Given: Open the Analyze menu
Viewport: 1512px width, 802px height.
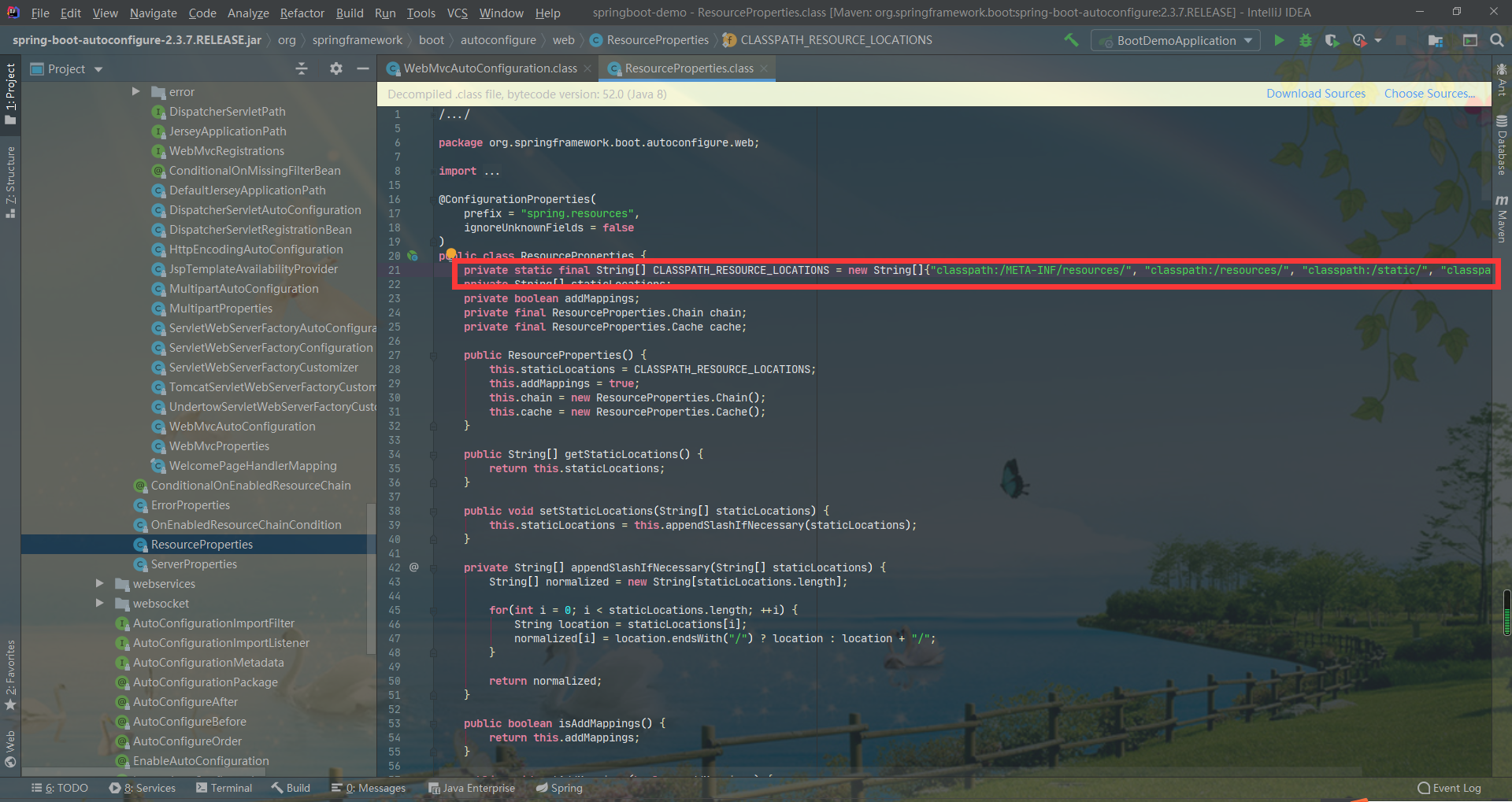Looking at the screenshot, I should [248, 13].
